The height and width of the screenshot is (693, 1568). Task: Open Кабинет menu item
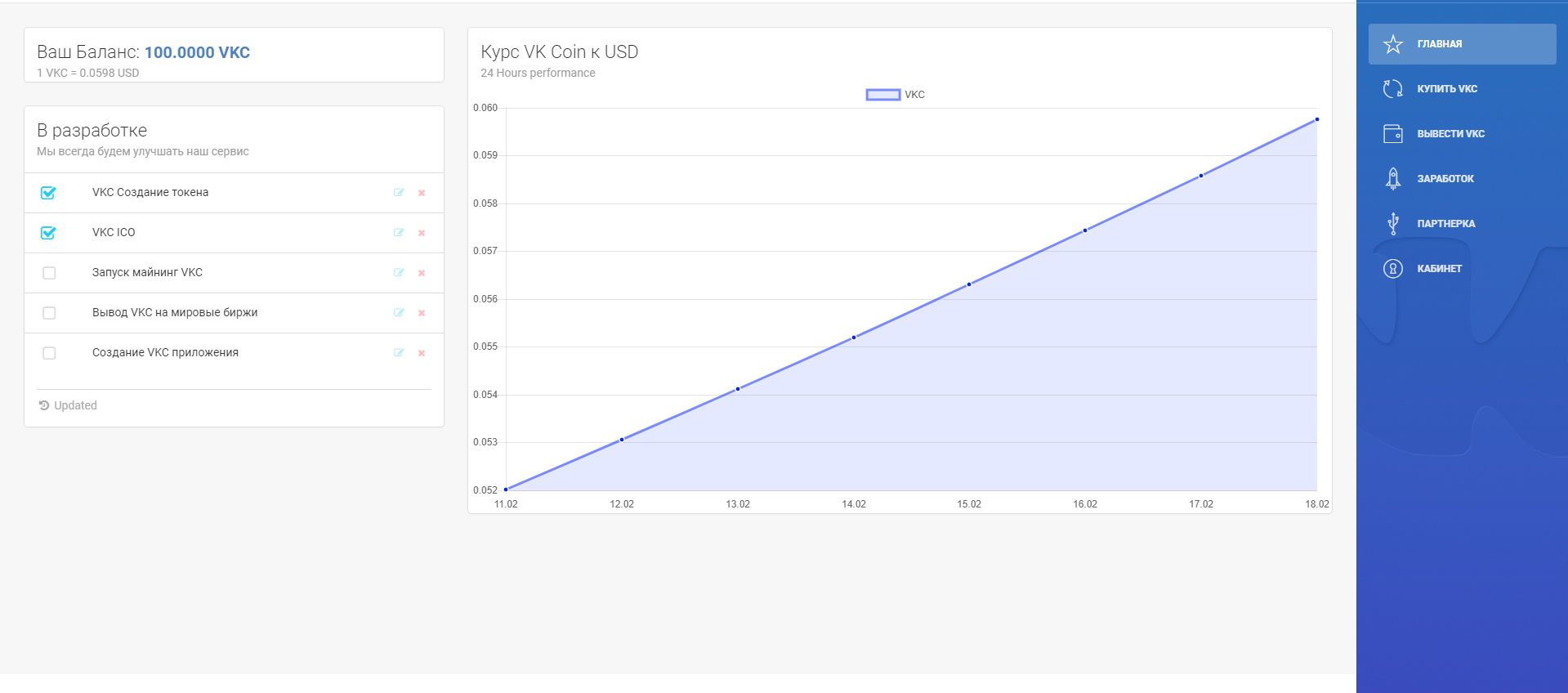click(1463, 269)
